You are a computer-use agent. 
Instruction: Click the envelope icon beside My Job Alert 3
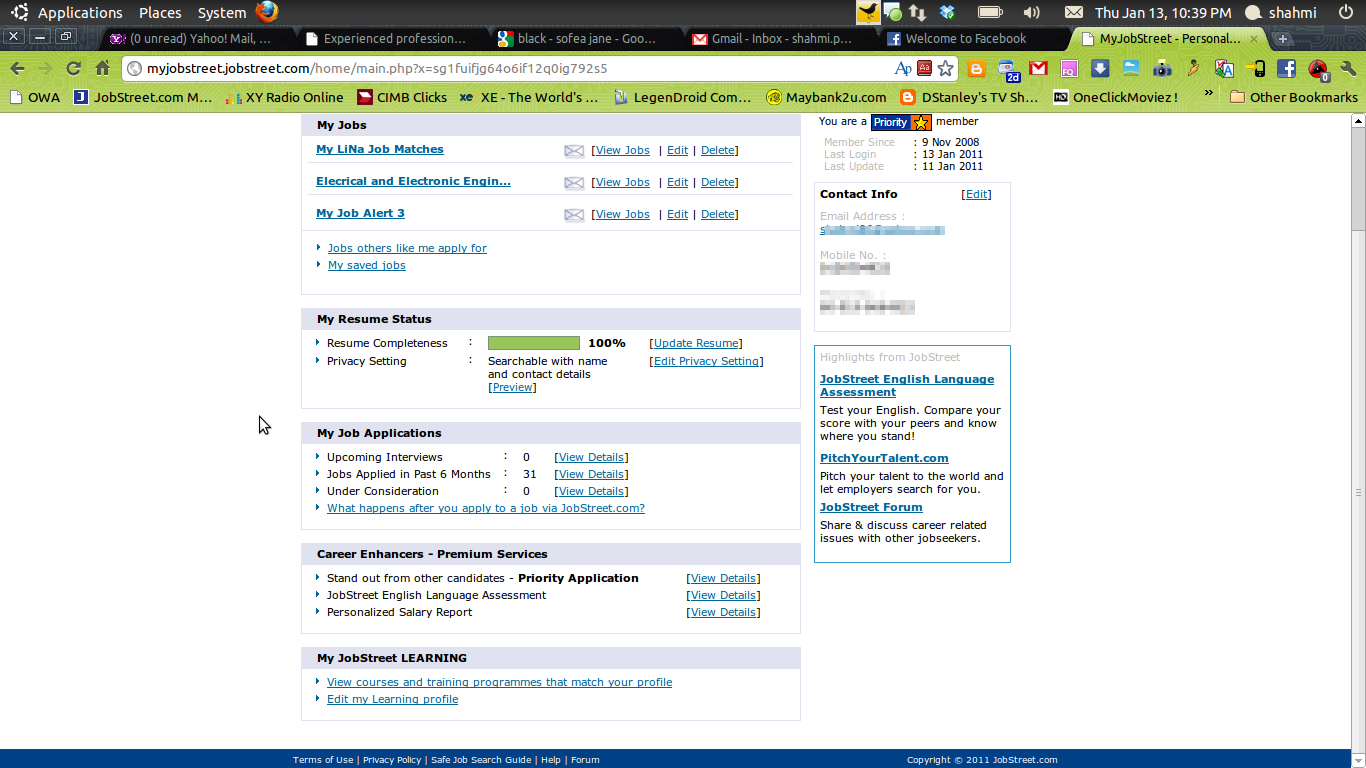pos(574,215)
